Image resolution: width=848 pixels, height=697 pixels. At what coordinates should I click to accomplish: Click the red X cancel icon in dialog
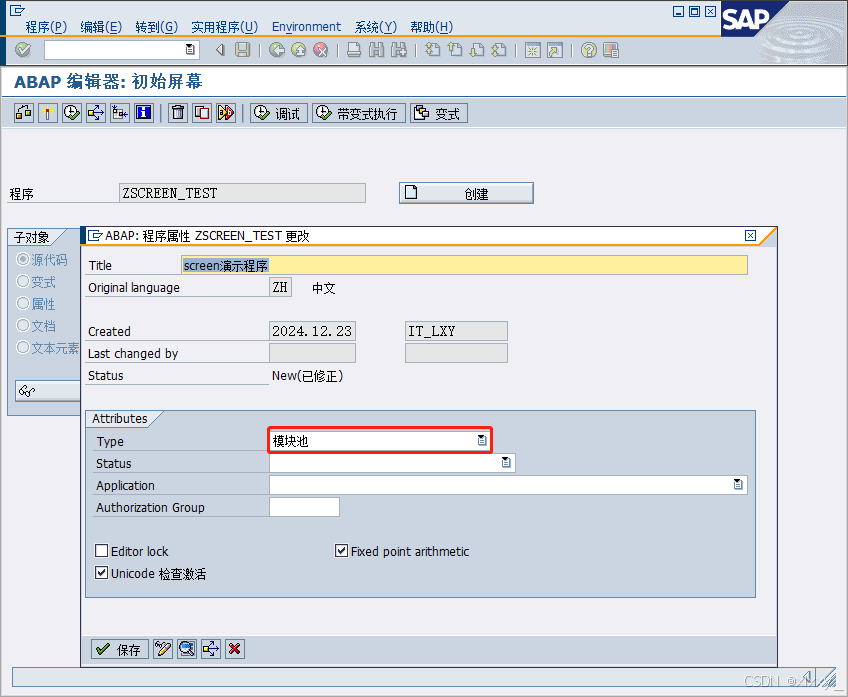pos(235,649)
